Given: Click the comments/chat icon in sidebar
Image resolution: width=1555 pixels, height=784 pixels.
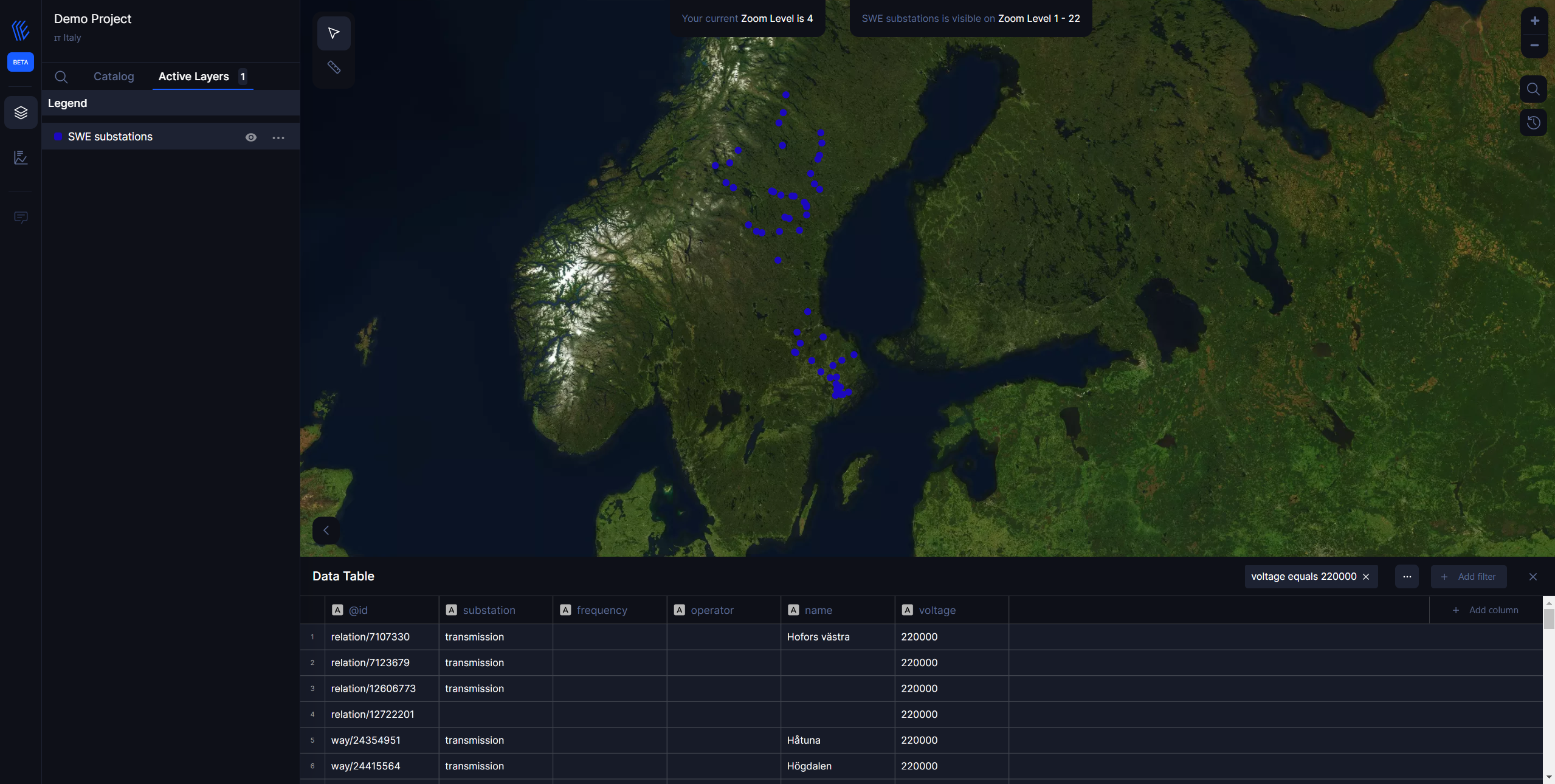Looking at the screenshot, I should [20, 217].
